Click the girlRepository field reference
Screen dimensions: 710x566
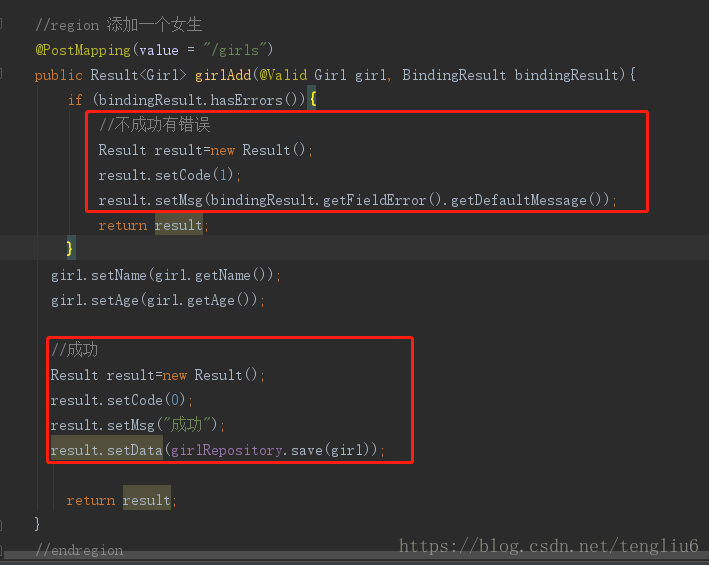coord(226,450)
